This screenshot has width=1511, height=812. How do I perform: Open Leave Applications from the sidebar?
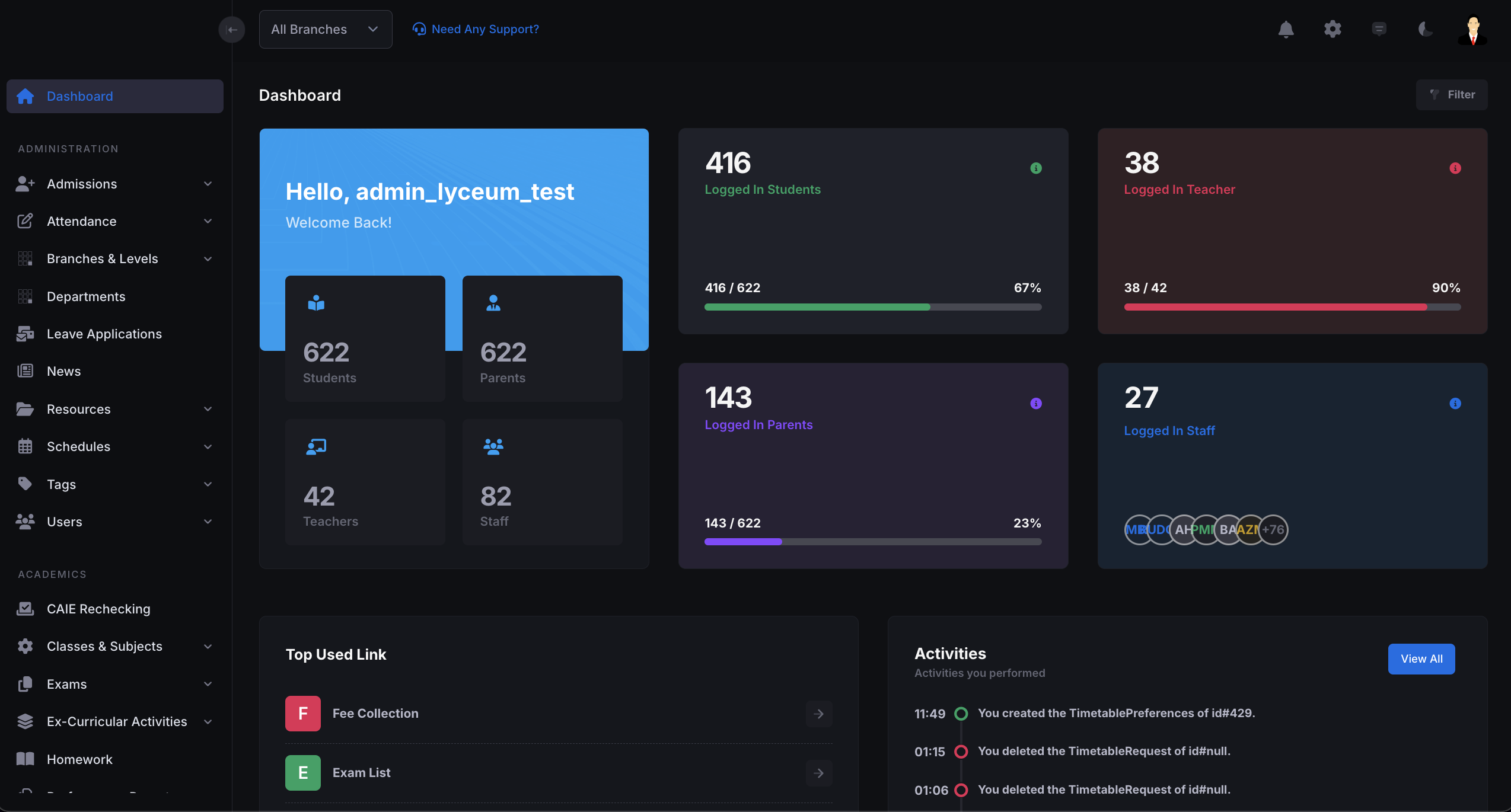104,334
